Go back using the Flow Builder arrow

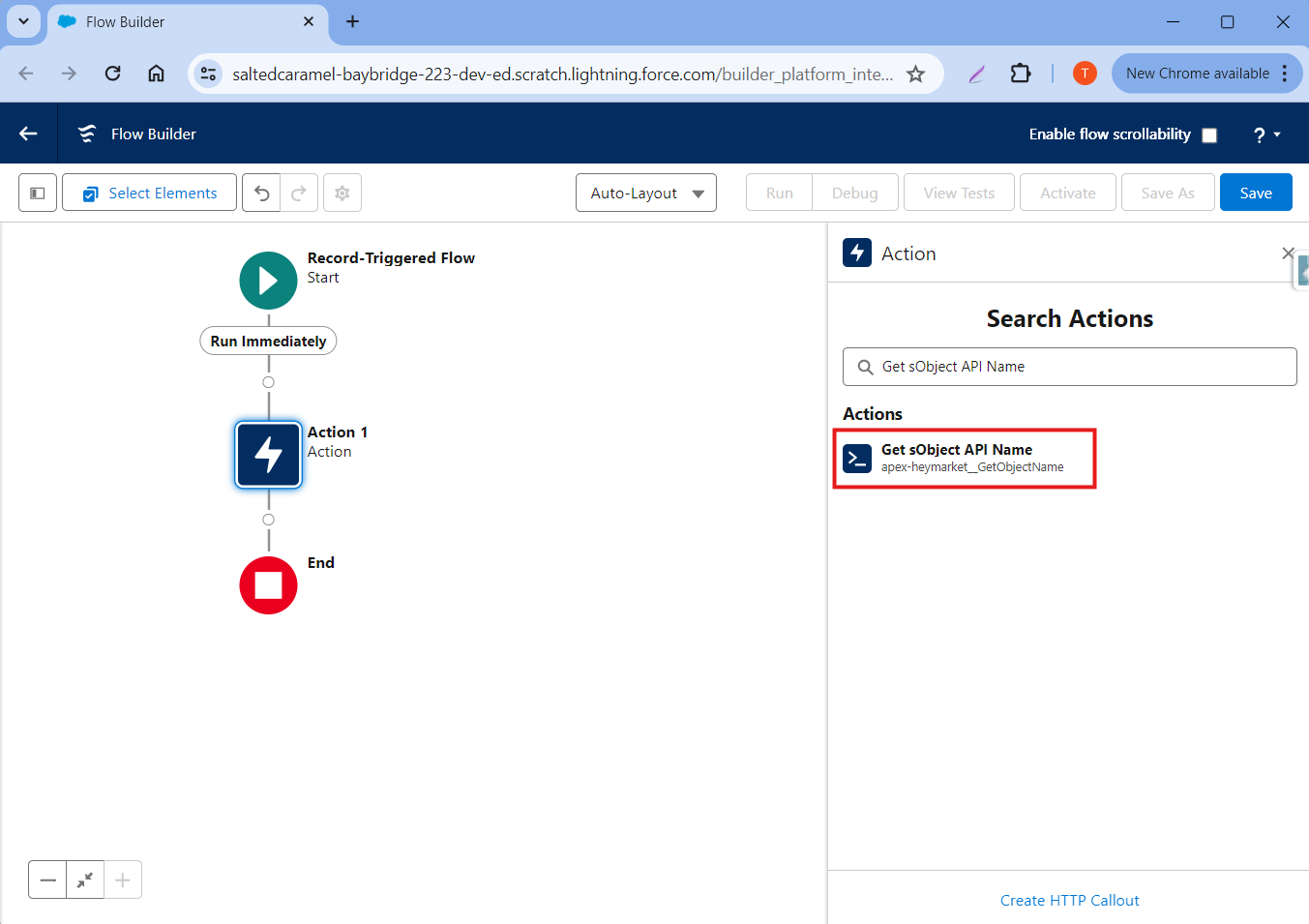(x=28, y=134)
